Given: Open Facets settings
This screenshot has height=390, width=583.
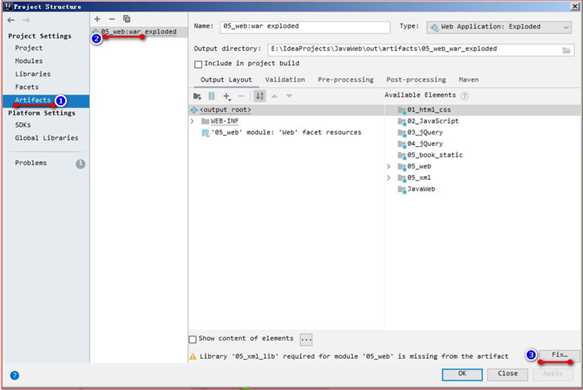Looking at the screenshot, I should tap(27, 87).
